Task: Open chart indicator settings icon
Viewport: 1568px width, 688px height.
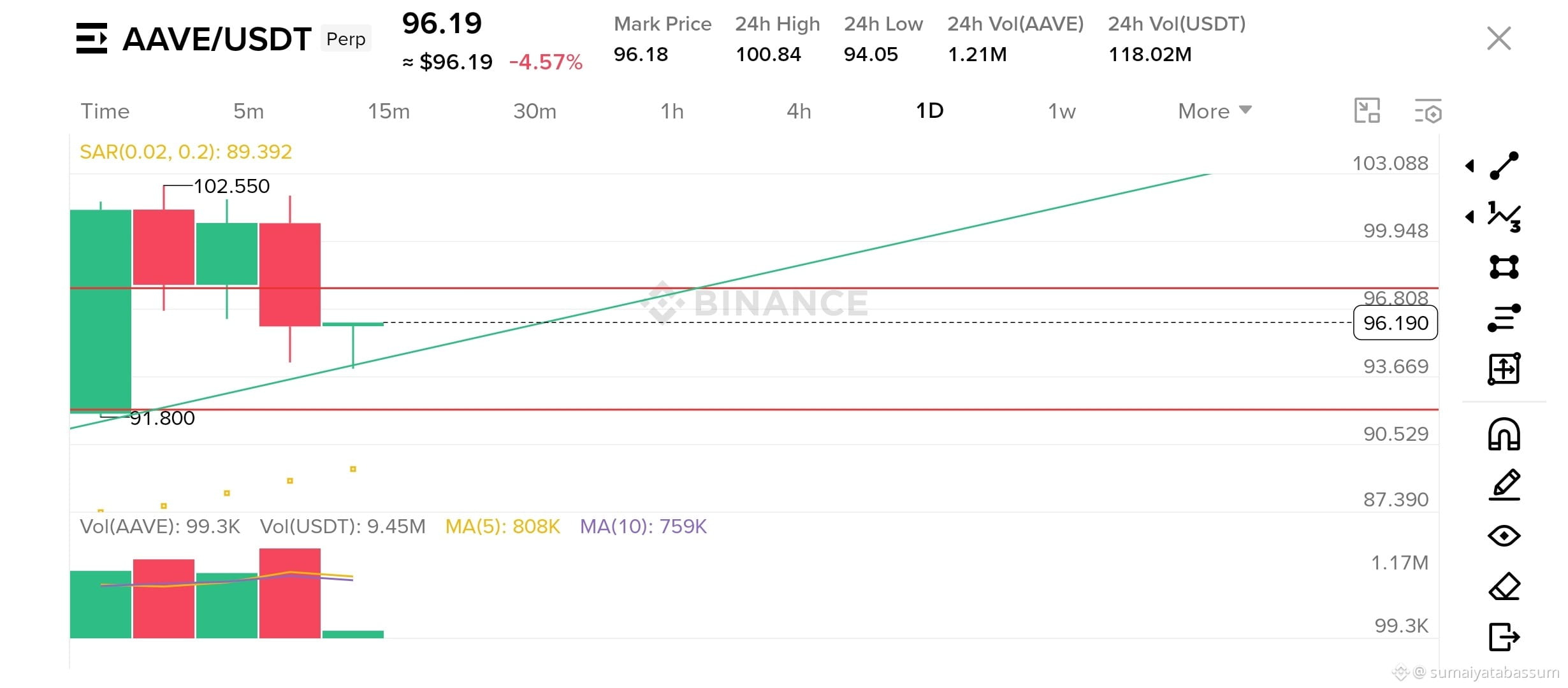Action: pos(1428,111)
